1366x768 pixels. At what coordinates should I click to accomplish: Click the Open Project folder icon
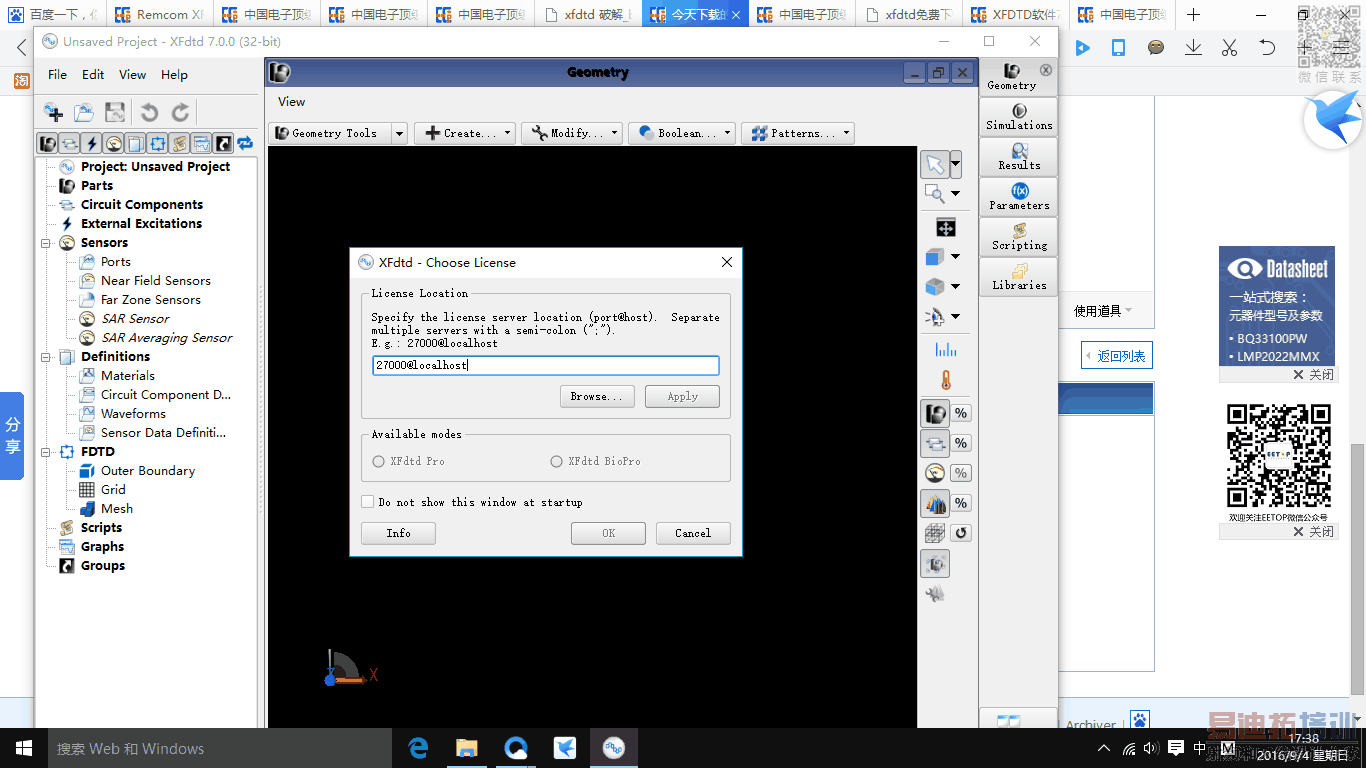(84, 112)
